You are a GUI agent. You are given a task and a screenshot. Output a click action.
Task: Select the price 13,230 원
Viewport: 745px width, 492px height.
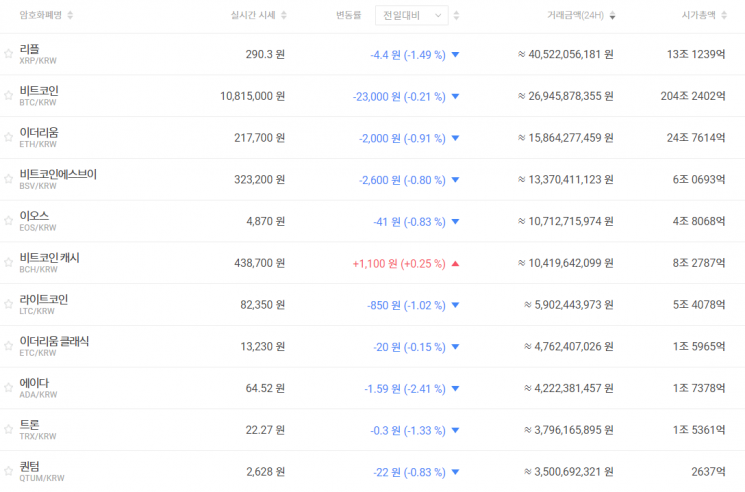(262, 347)
